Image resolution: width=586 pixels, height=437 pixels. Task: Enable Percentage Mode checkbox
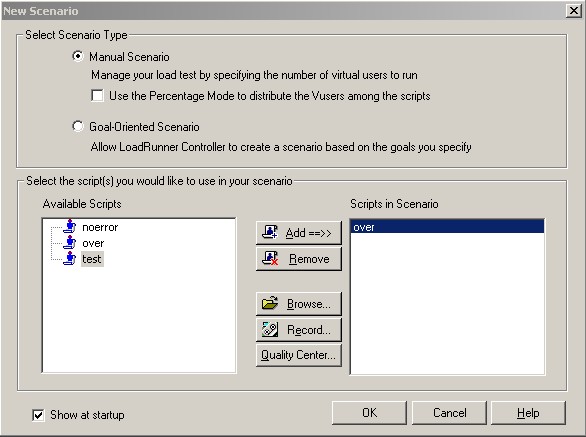97,96
